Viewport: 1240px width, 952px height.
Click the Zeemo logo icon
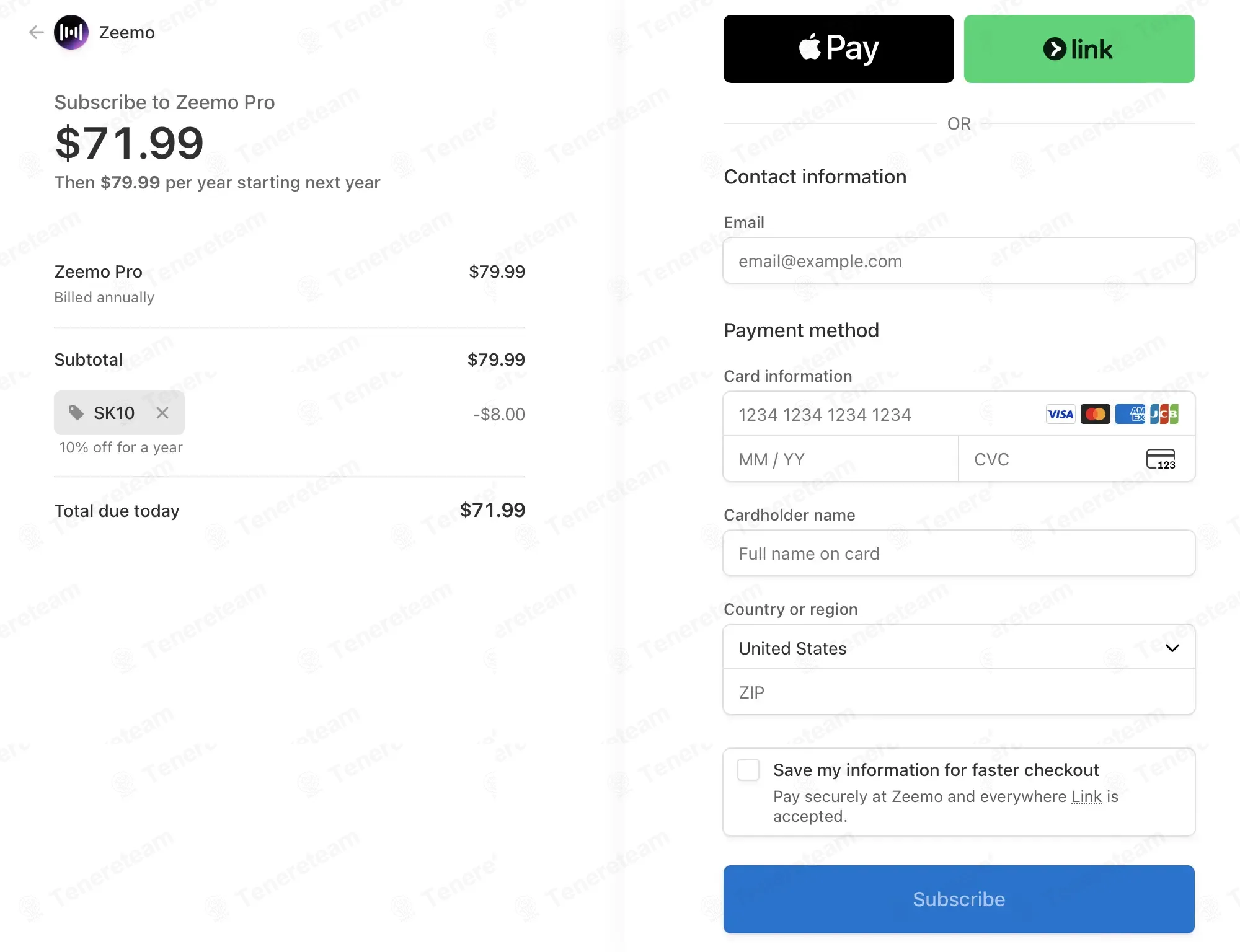click(71, 32)
